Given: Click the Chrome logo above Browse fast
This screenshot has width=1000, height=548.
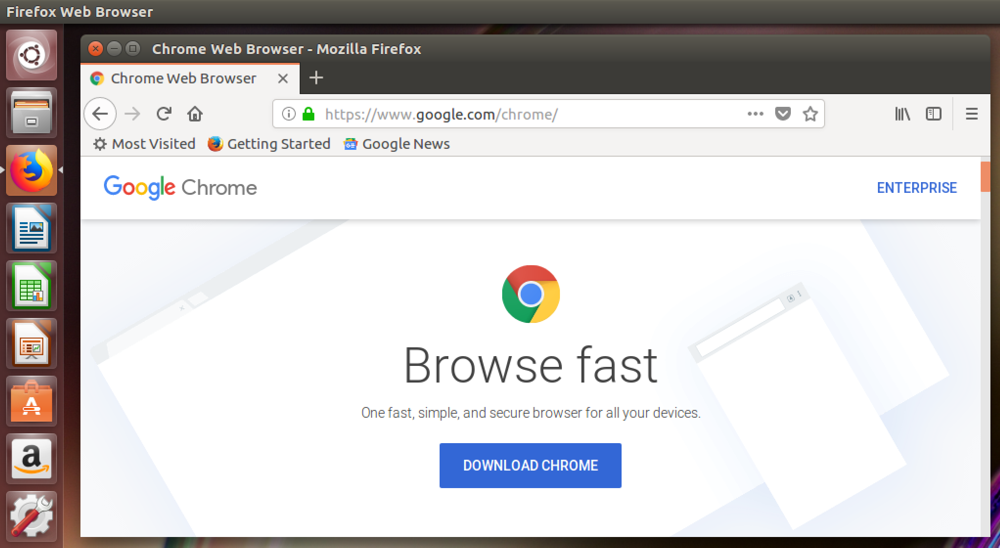Looking at the screenshot, I should click(531, 294).
